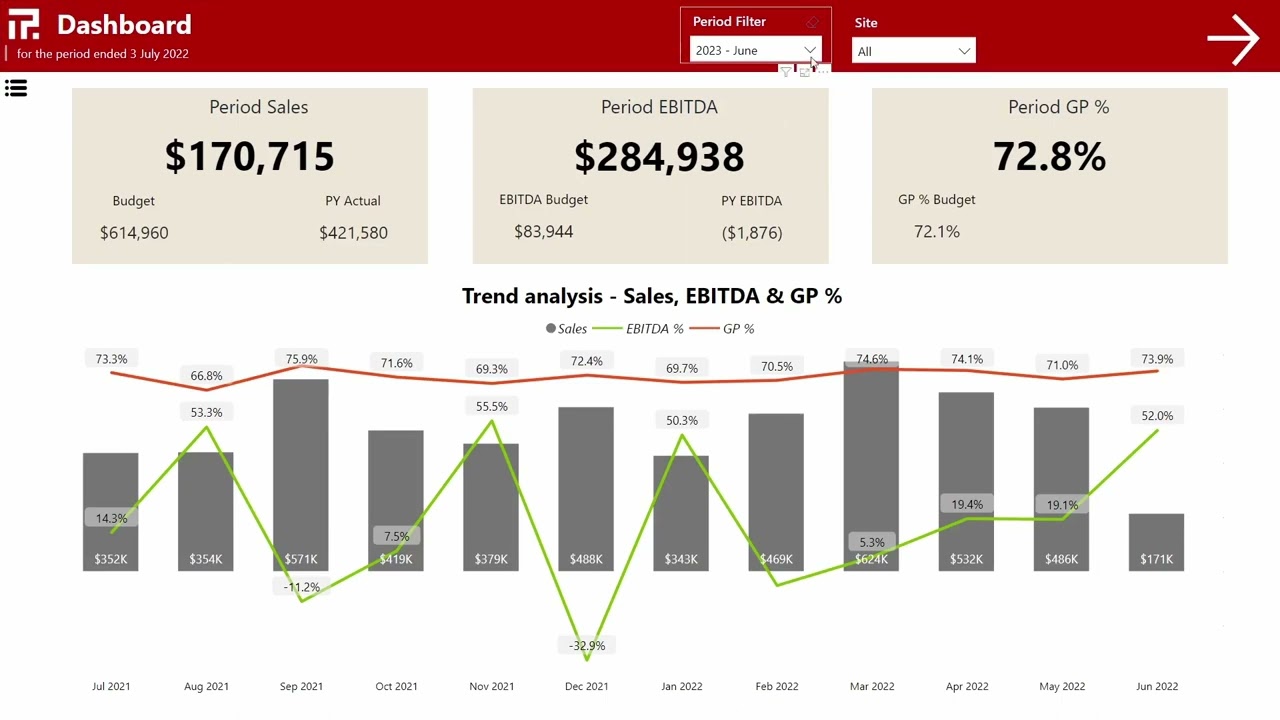Select the Jun 2022 sales bar $171K
1280x720 pixels.
click(1156, 542)
